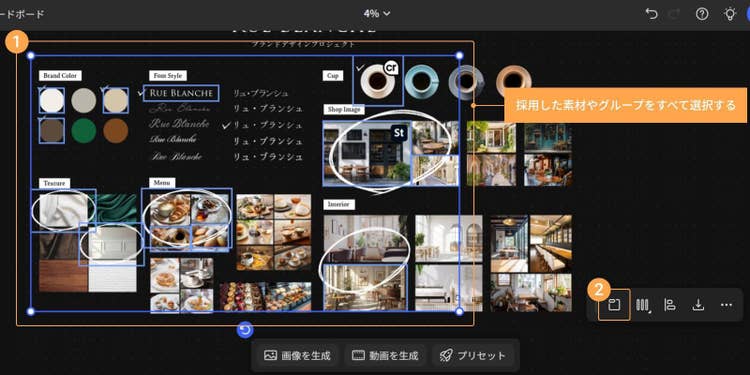
Task: Select the beige Brand Color swatch
Action: tap(116, 100)
